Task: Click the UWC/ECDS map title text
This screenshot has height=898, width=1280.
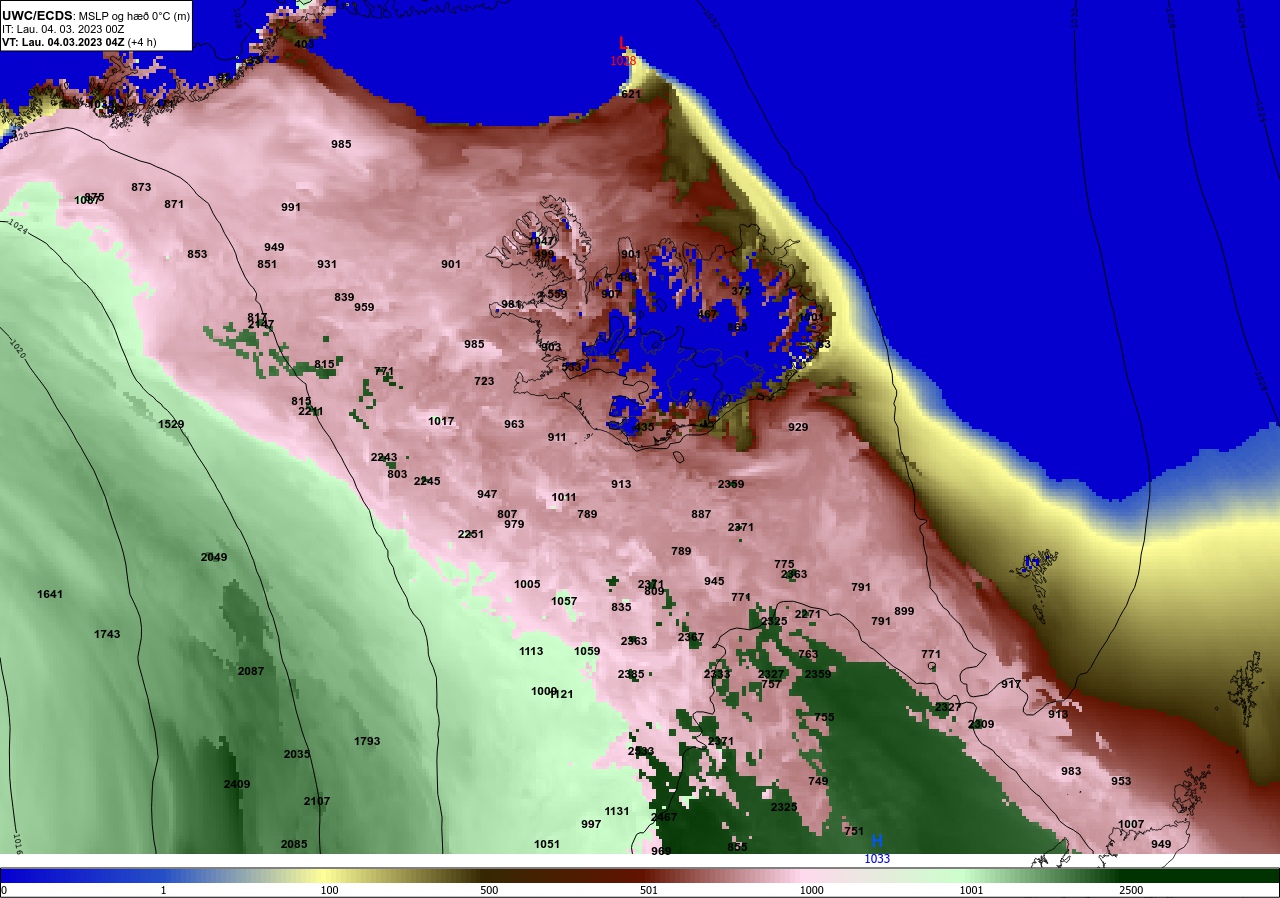Action: [96, 16]
